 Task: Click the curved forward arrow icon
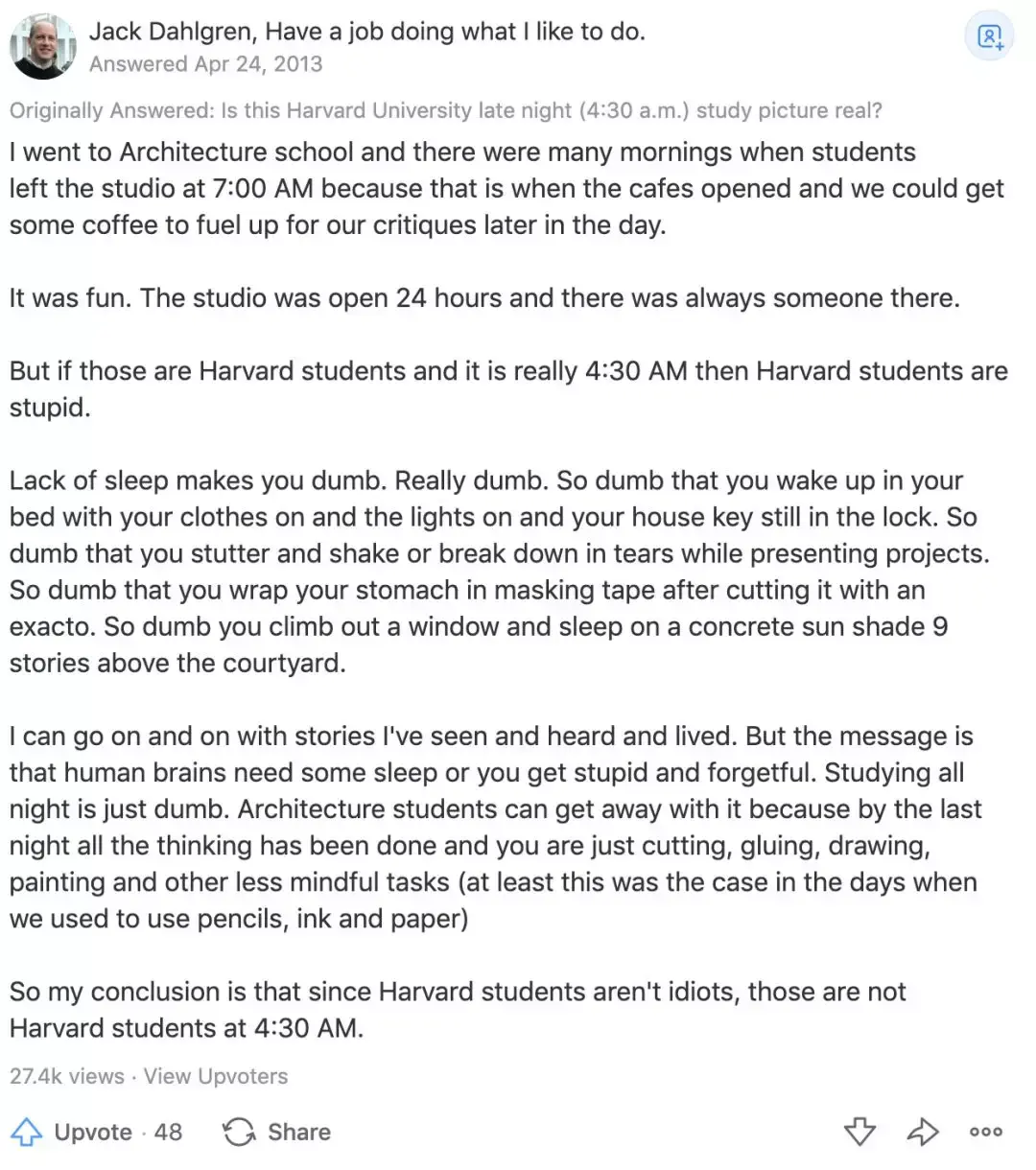922,1132
